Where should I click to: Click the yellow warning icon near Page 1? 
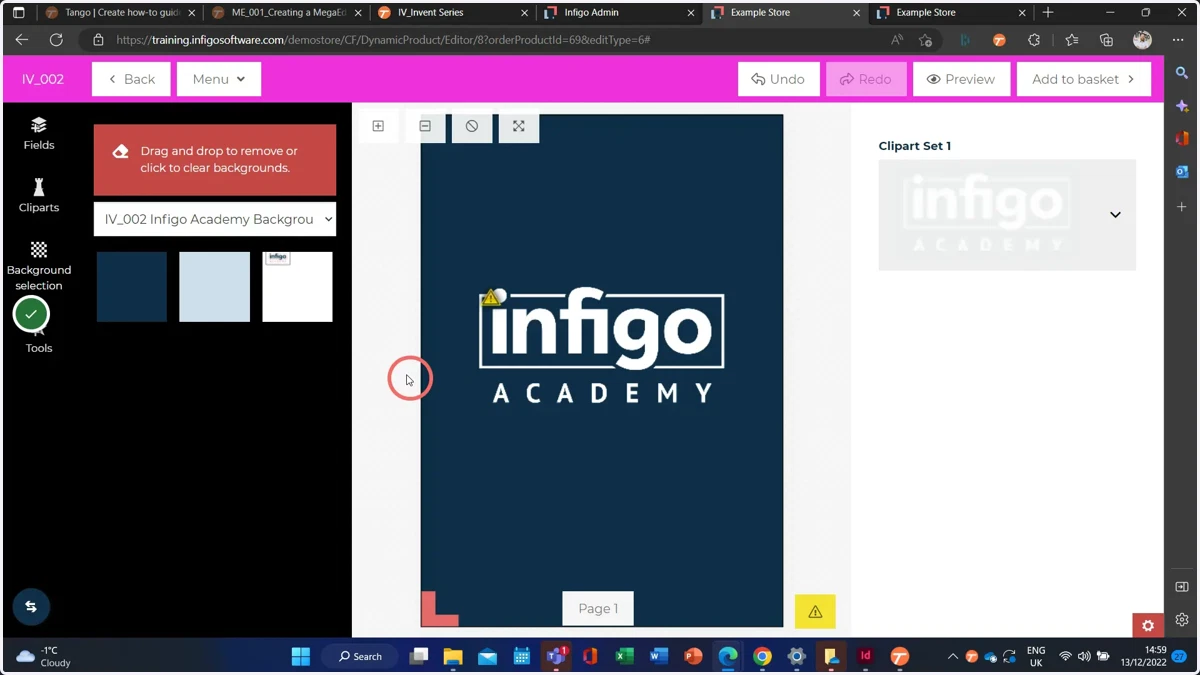[815, 612]
